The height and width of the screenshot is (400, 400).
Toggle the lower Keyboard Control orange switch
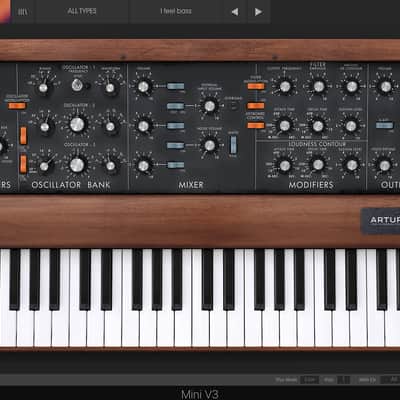tap(256, 125)
